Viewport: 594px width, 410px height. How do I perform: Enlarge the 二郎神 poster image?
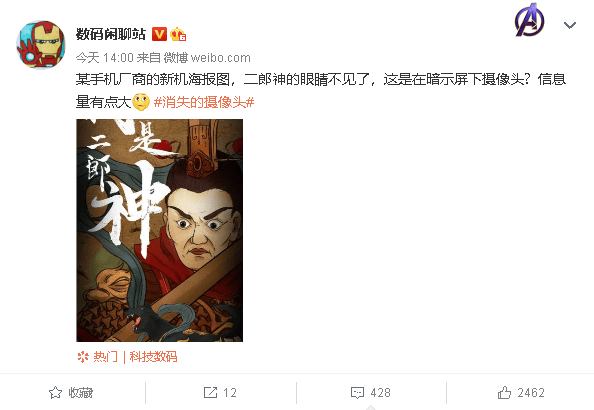tap(159, 230)
